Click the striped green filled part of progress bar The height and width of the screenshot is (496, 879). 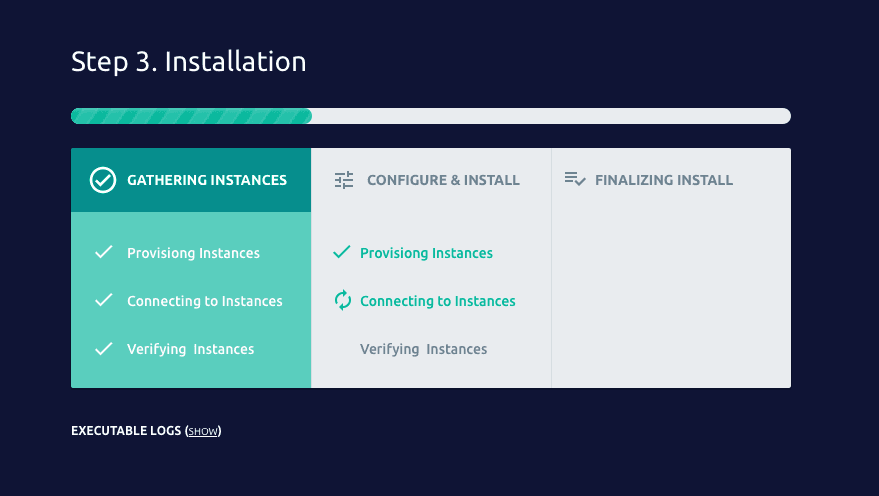191,116
